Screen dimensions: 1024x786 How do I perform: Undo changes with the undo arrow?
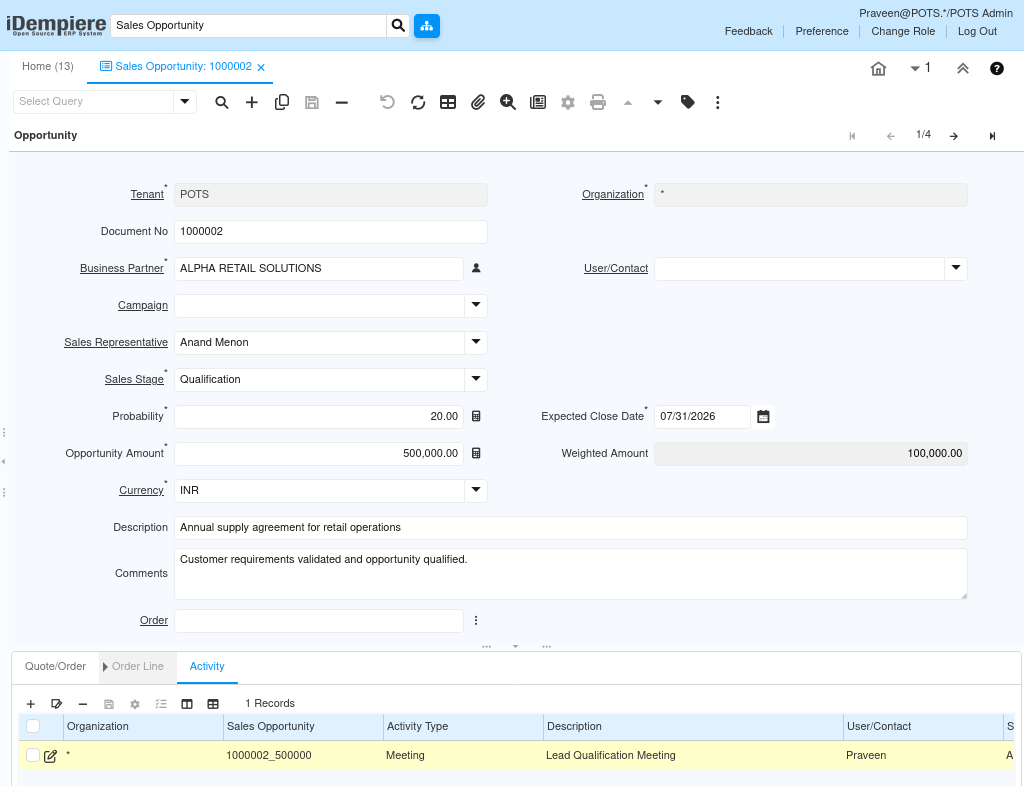[387, 102]
